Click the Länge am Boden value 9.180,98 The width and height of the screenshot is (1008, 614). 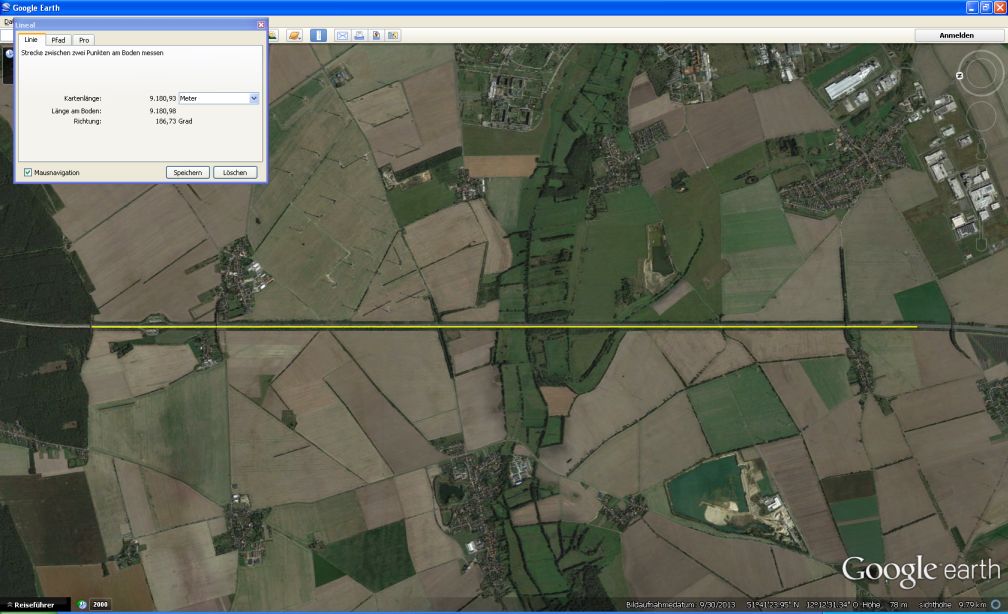click(163, 111)
